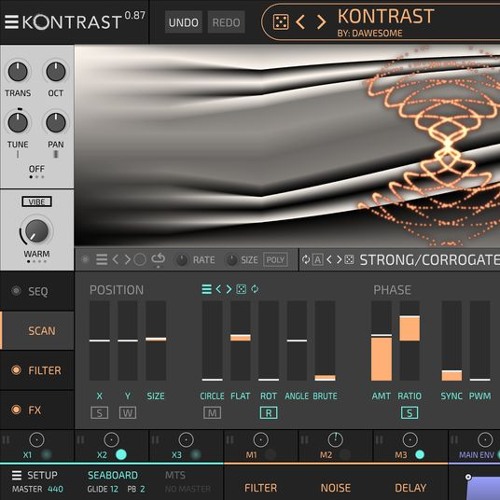Click the circle record icon in sequencer bar
Image resolution: width=500 pixels, height=500 pixels.
pos(140,260)
